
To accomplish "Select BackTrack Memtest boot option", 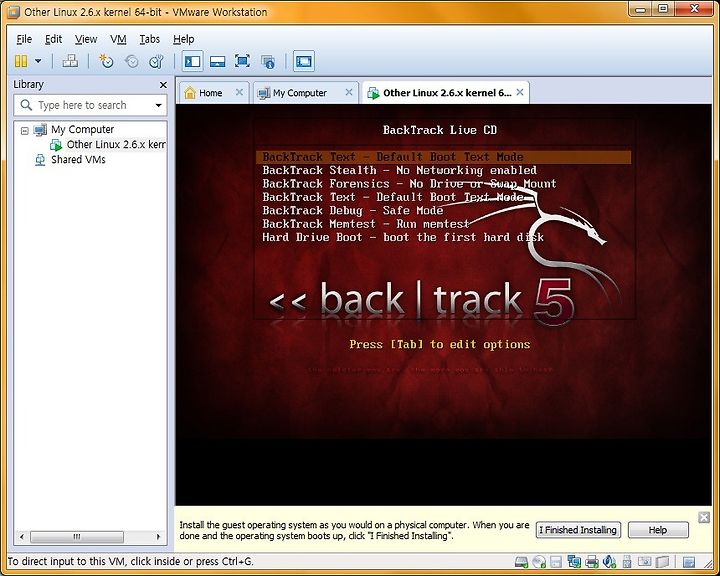I will coord(366,224).
